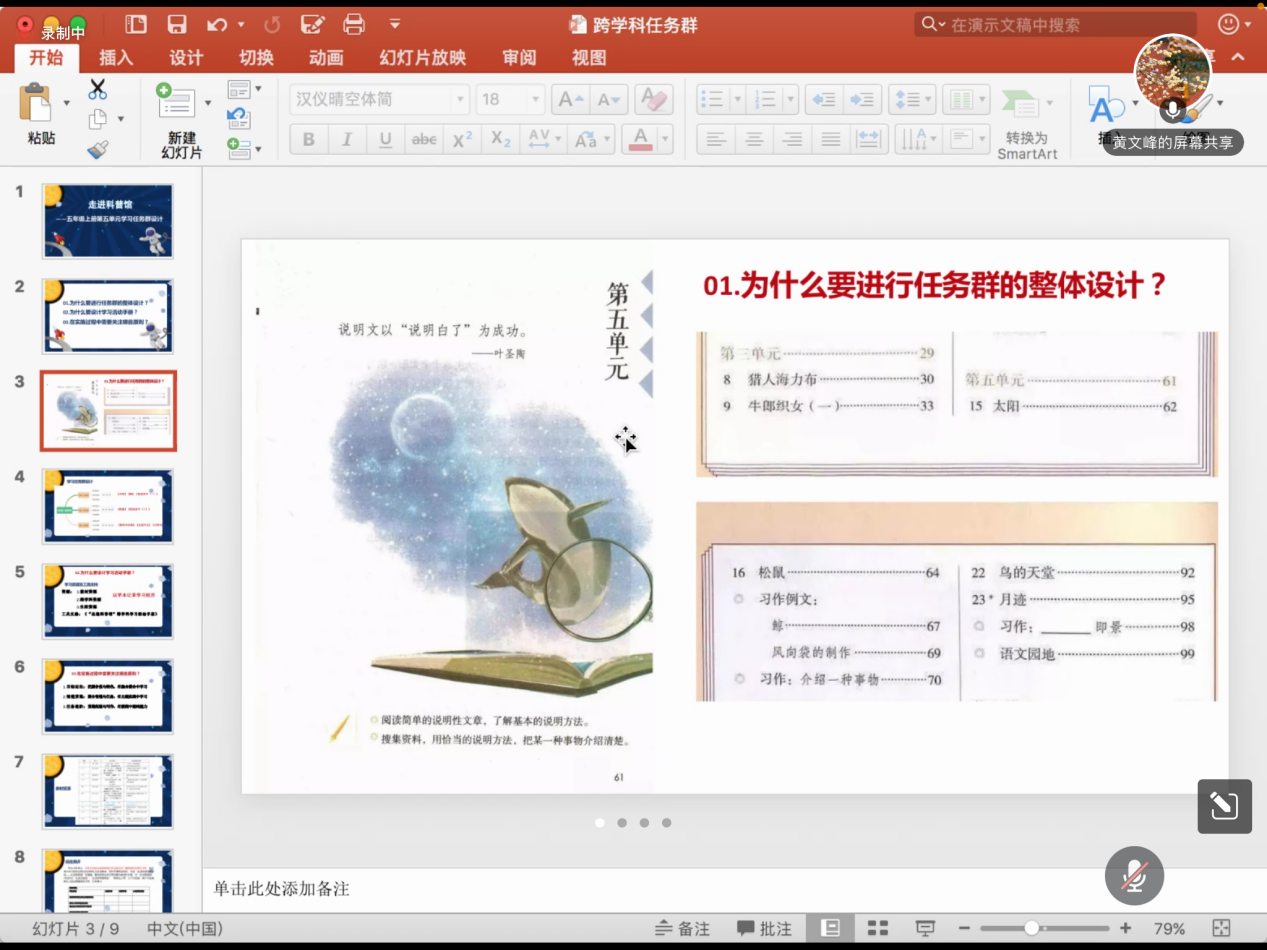The width and height of the screenshot is (1267, 950).
Task: Click the slide annotation pencil icon
Action: 1225,806
